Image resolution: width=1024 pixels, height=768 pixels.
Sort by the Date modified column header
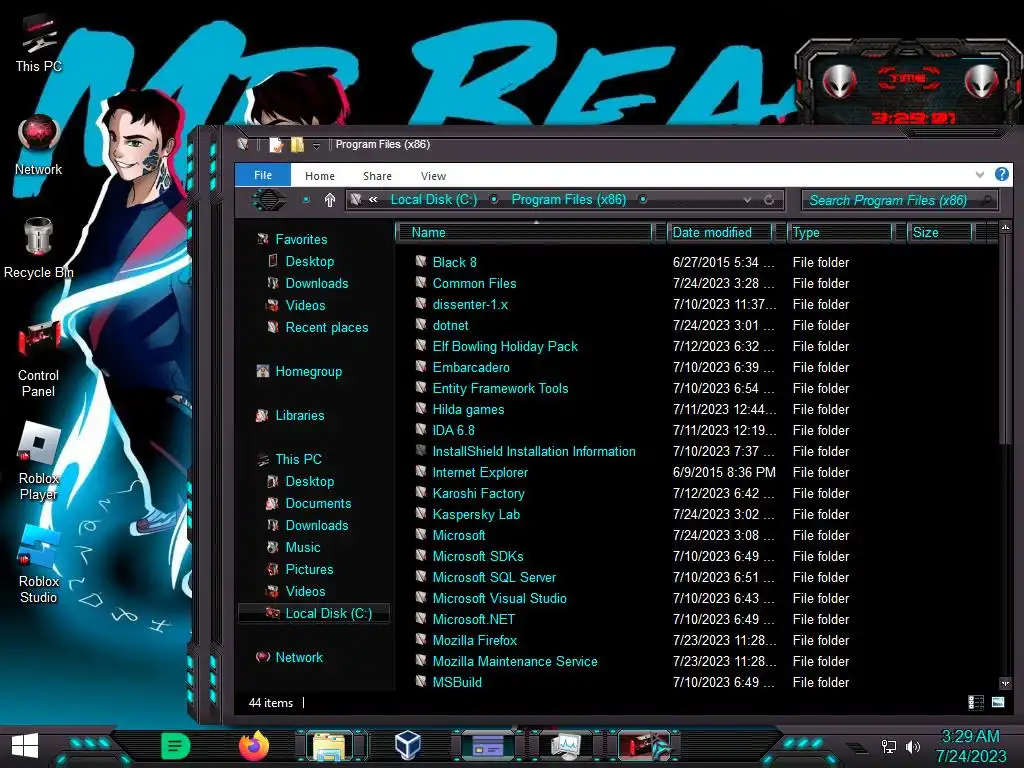[x=721, y=232]
